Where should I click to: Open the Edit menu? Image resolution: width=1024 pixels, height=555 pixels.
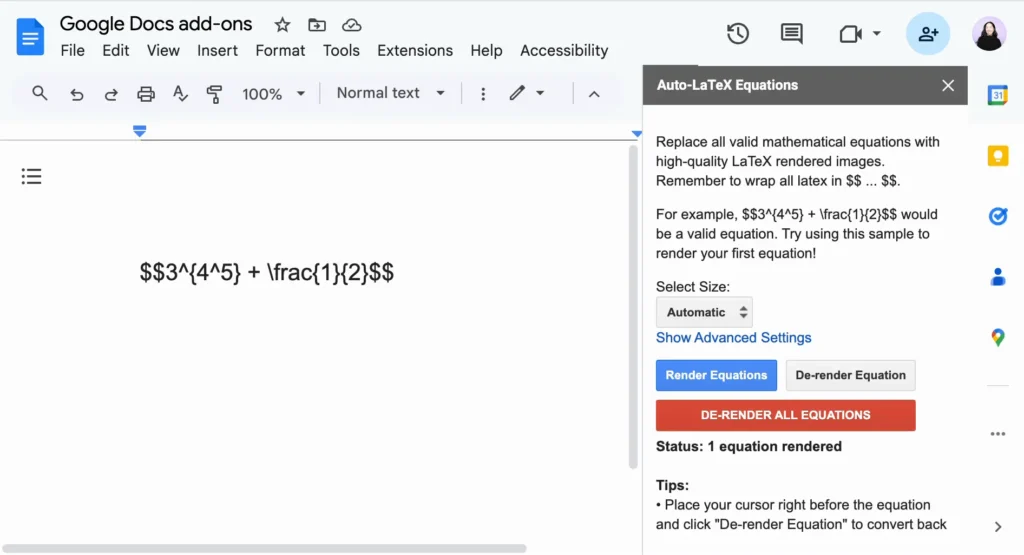tap(116, 51)
